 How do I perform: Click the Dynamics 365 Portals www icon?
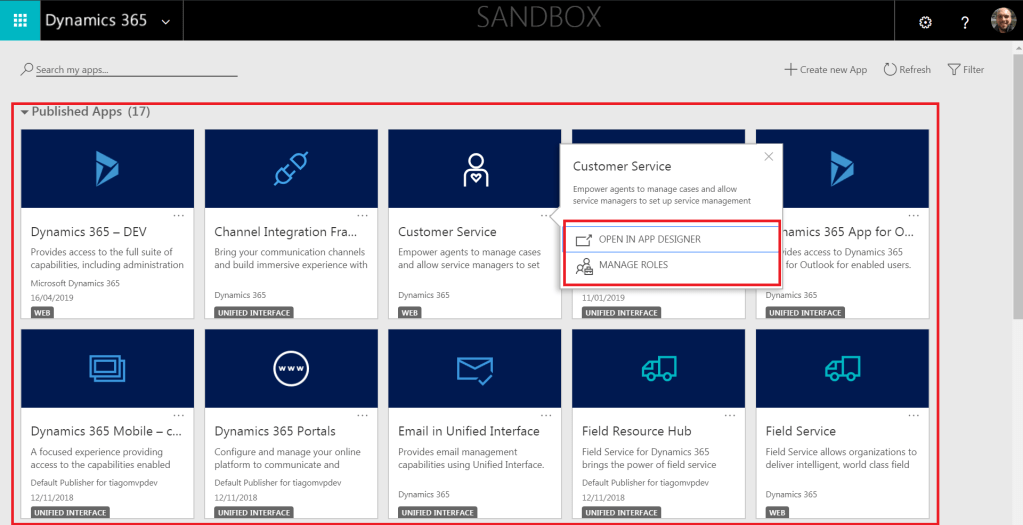coord(291,369)
